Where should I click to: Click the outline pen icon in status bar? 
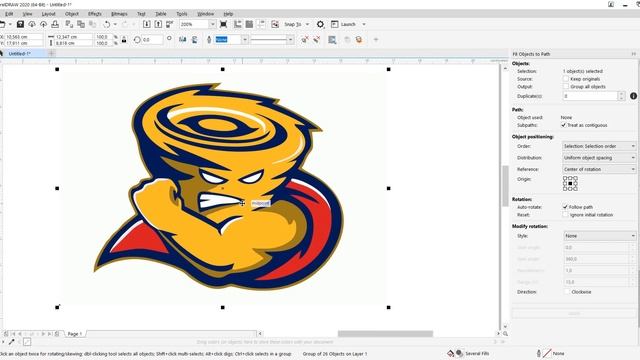click(x=539, y=353)
